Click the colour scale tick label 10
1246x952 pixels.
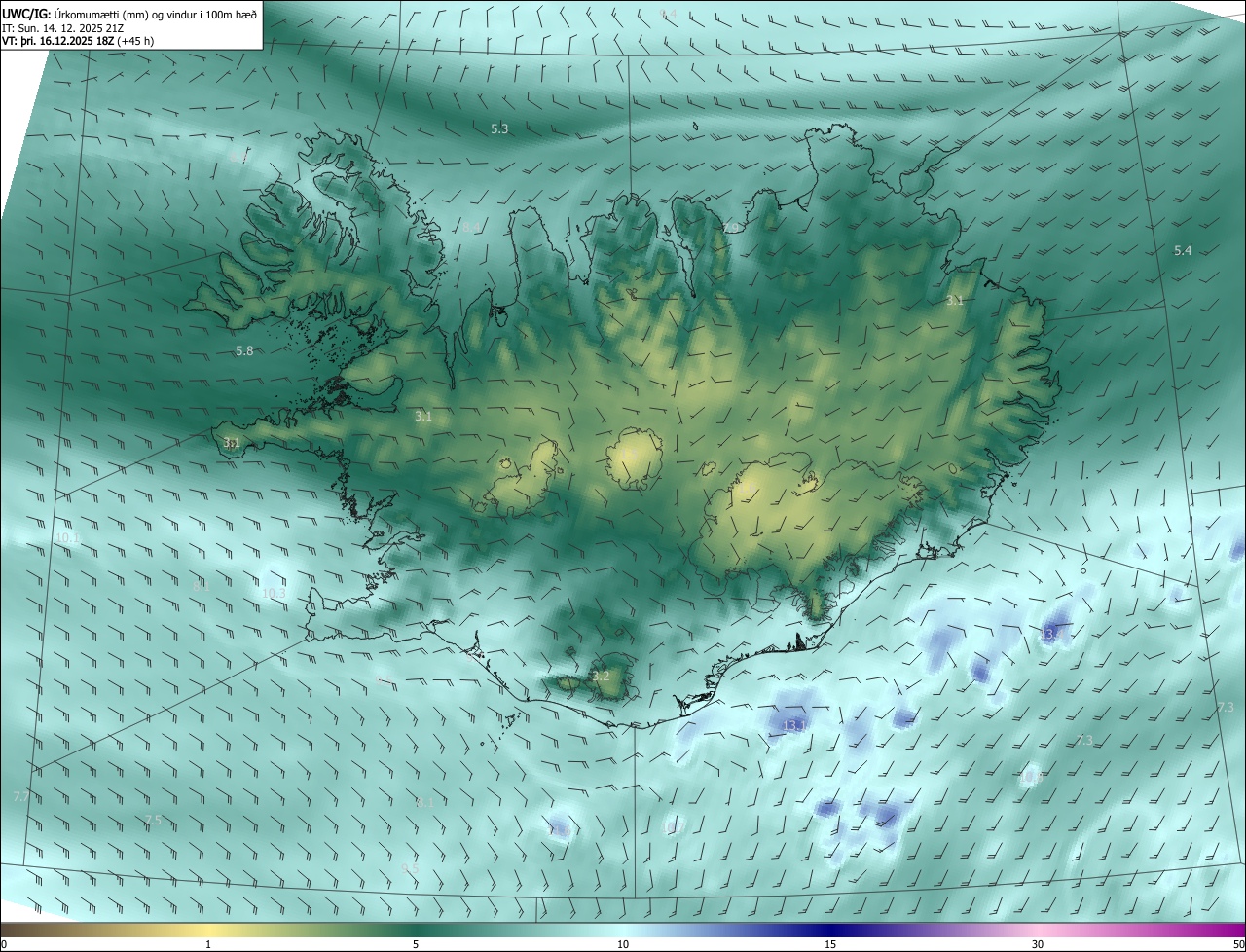point(623,945)
